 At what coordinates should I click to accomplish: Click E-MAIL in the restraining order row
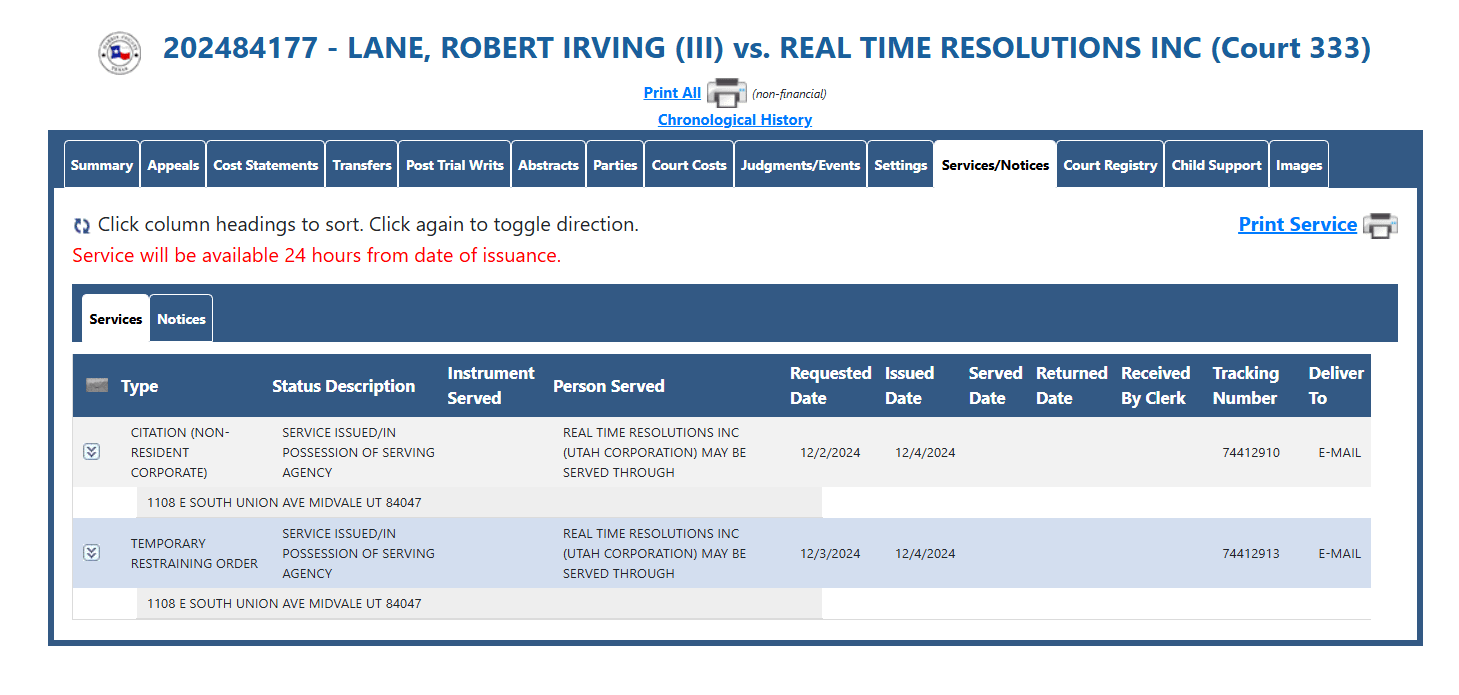[1340, 554]
